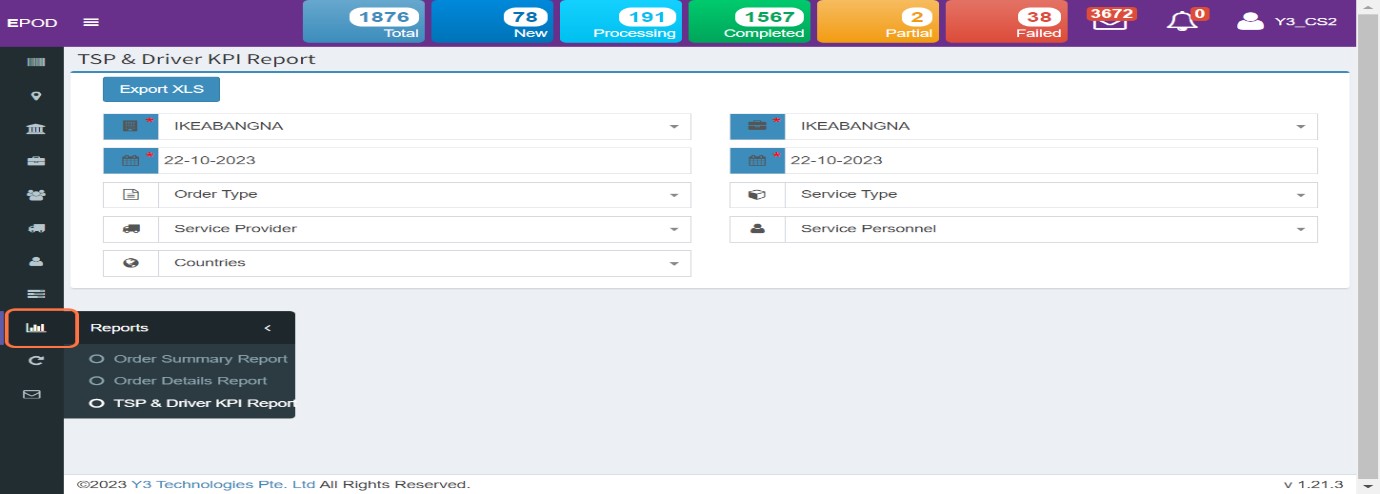Open the envelope sidebar icon
Screen dimensions: 1380x494
[x=32, y=394]
